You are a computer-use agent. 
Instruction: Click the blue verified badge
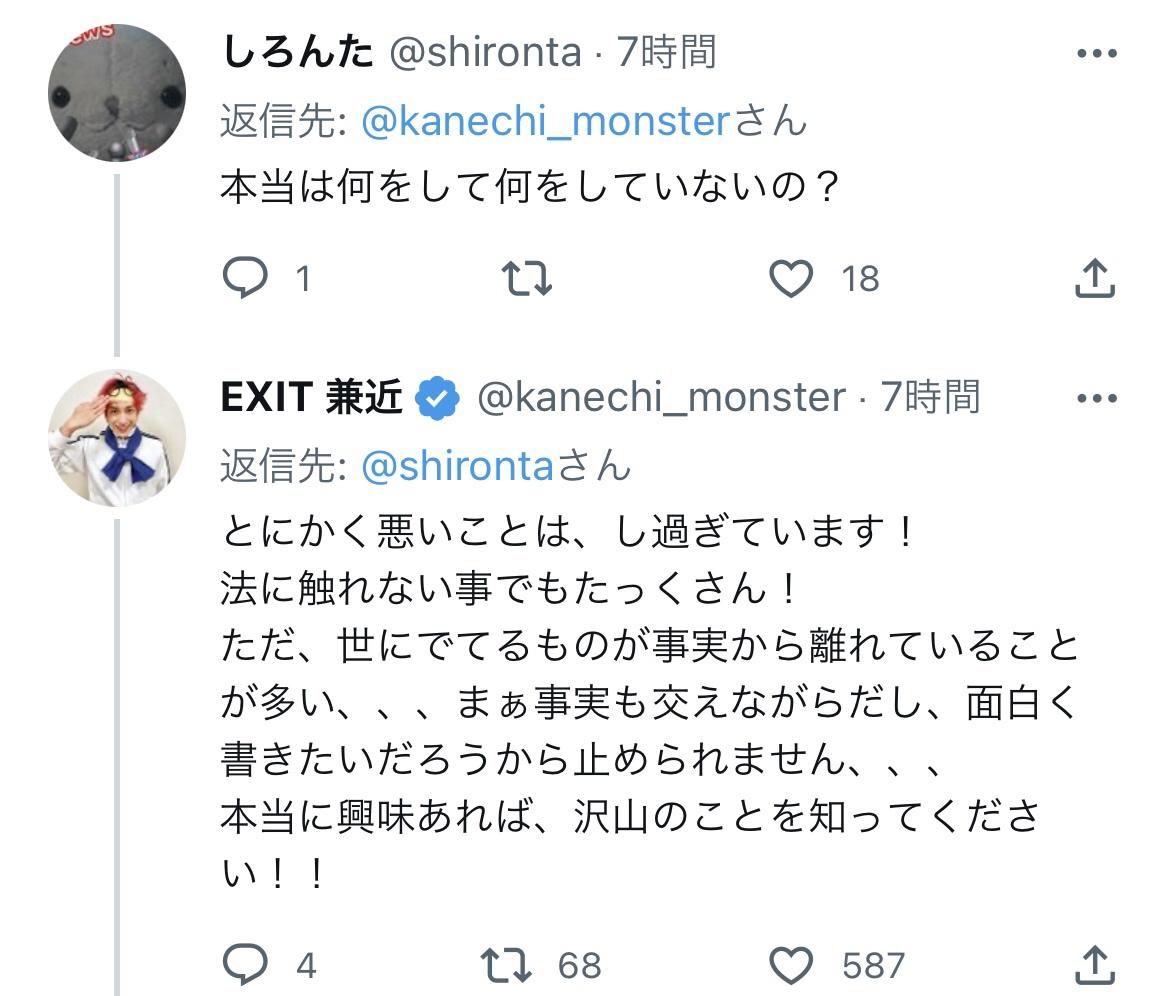pos(438,398)
